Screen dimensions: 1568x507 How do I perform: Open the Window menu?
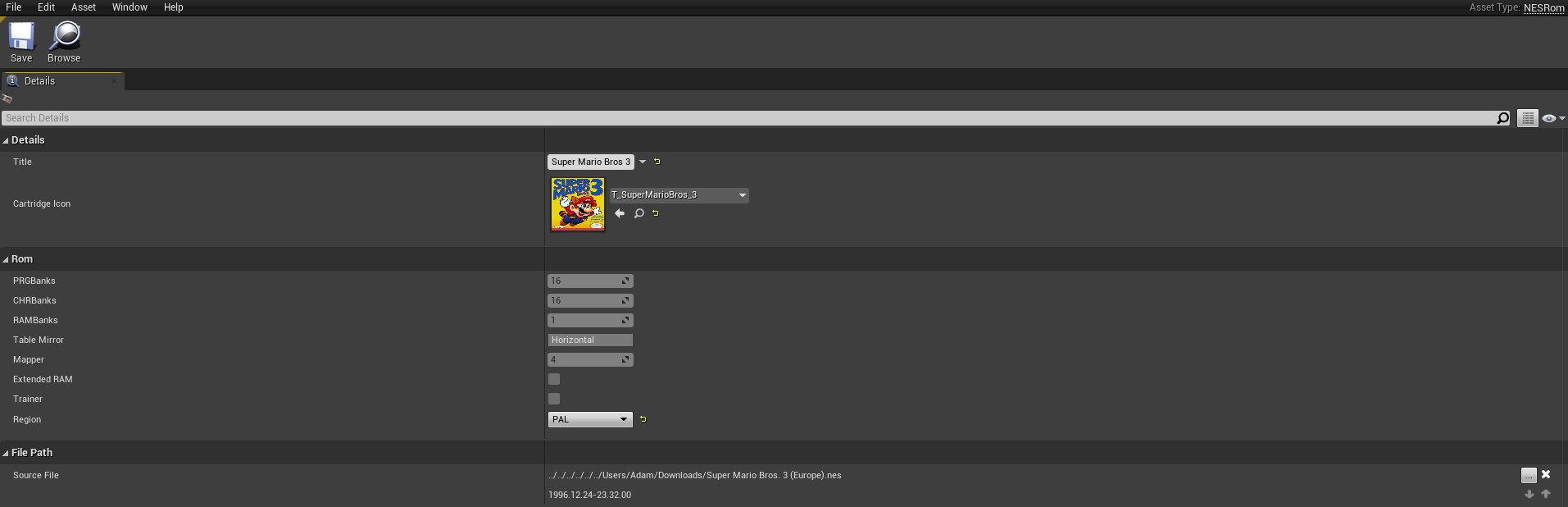click(130, 7)
